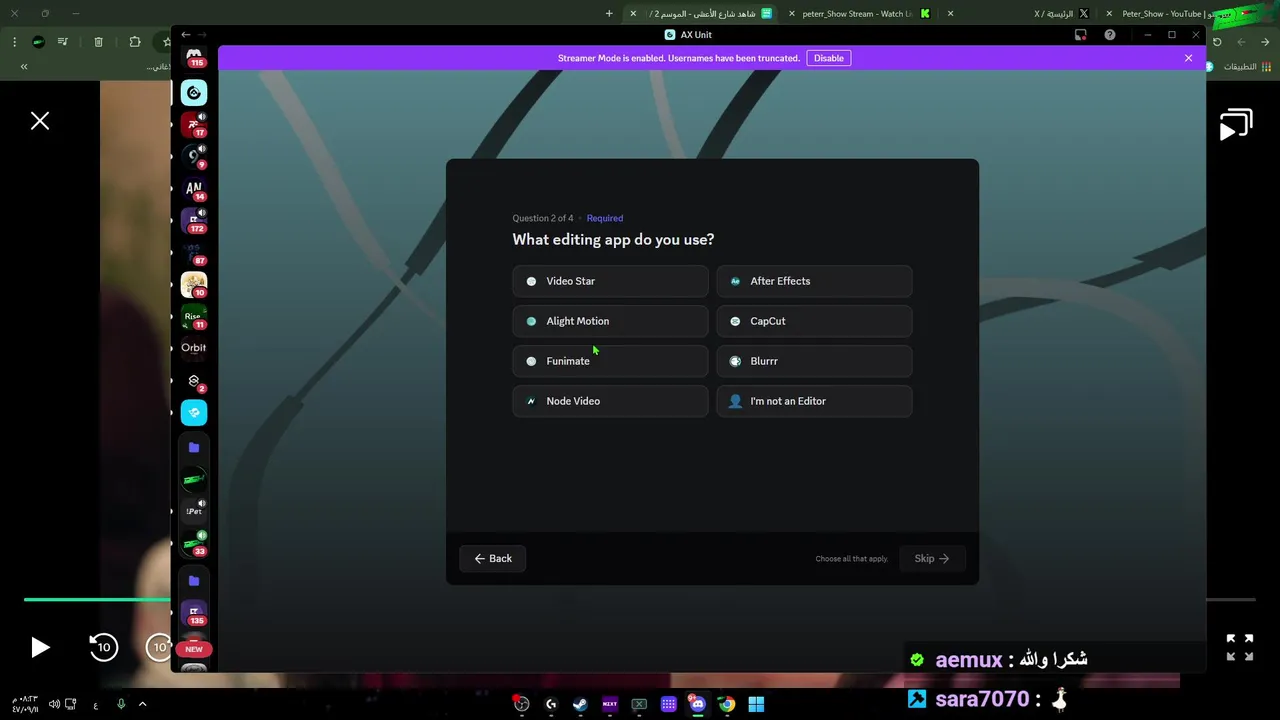The width and height of the screenshot is (1280, 720).
Task: Pick the Funimate option
Action: click(x=610, y=361)
